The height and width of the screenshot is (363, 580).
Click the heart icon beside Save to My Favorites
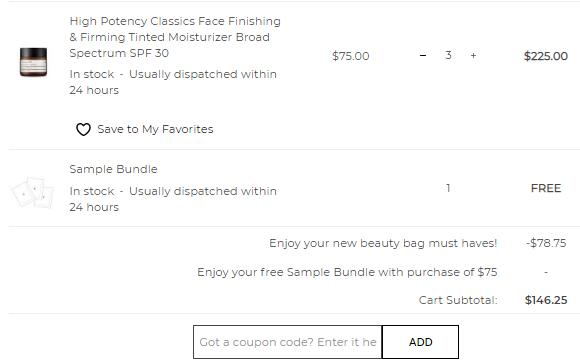pos(83,130)
